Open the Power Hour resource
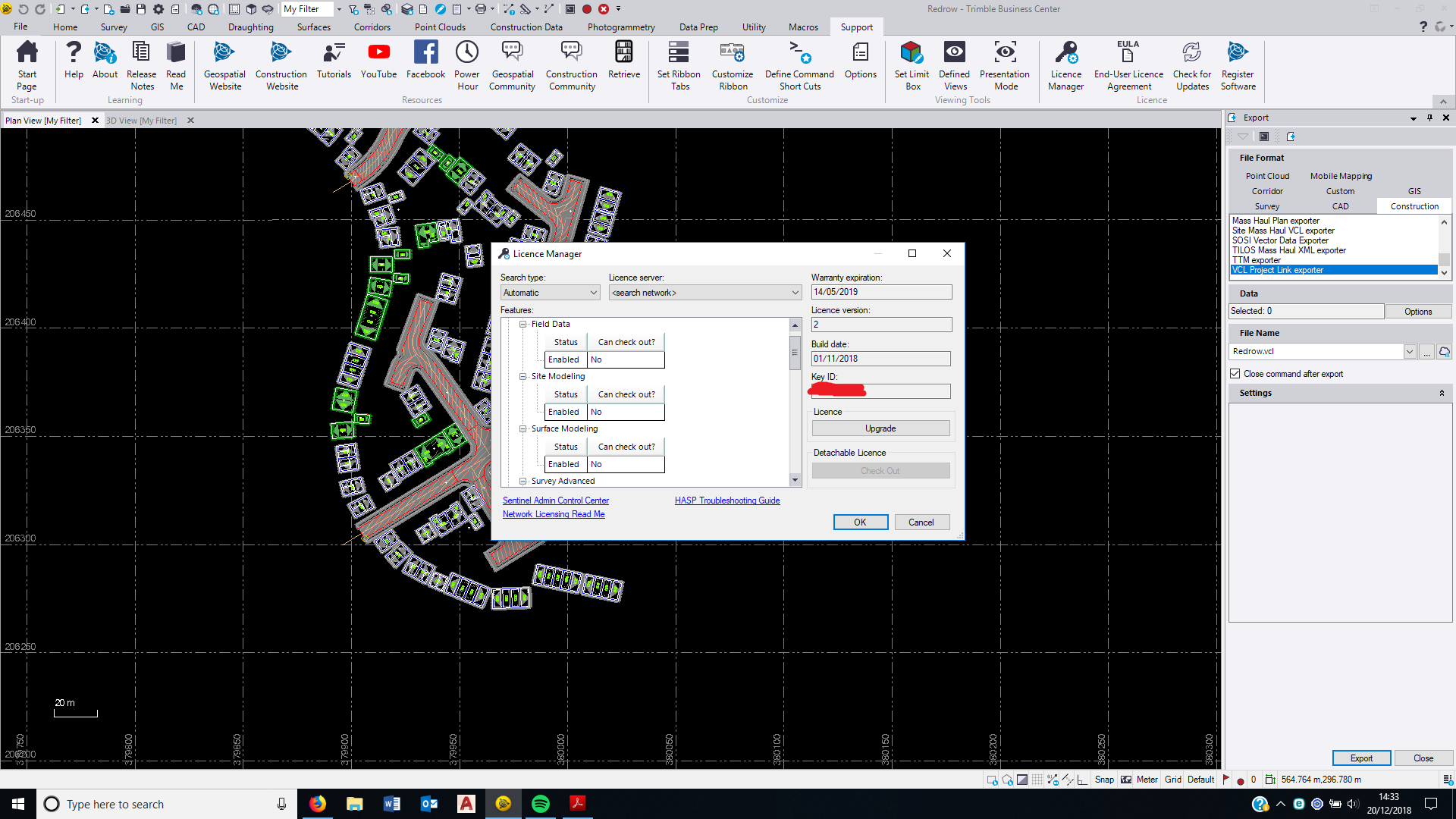The width and height of the screenshot is (1456, 819). coord(466,64)
